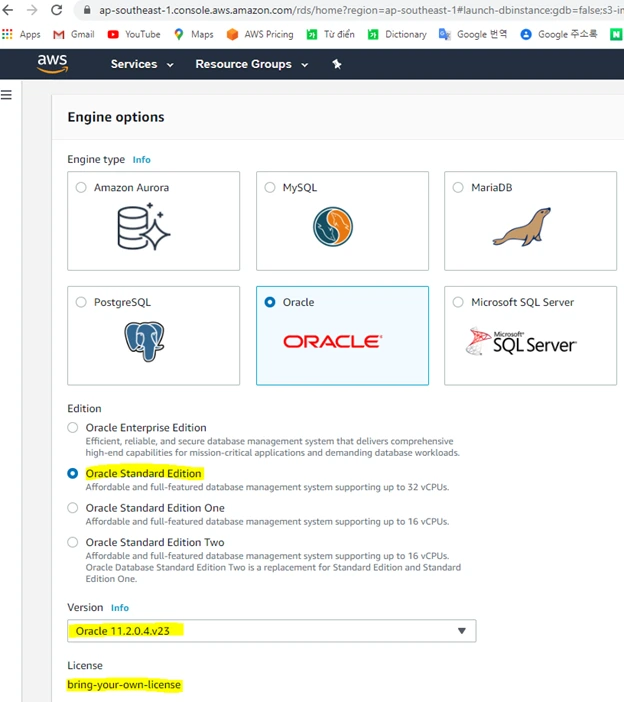Click the red ORACLE logo

(333, 342)
